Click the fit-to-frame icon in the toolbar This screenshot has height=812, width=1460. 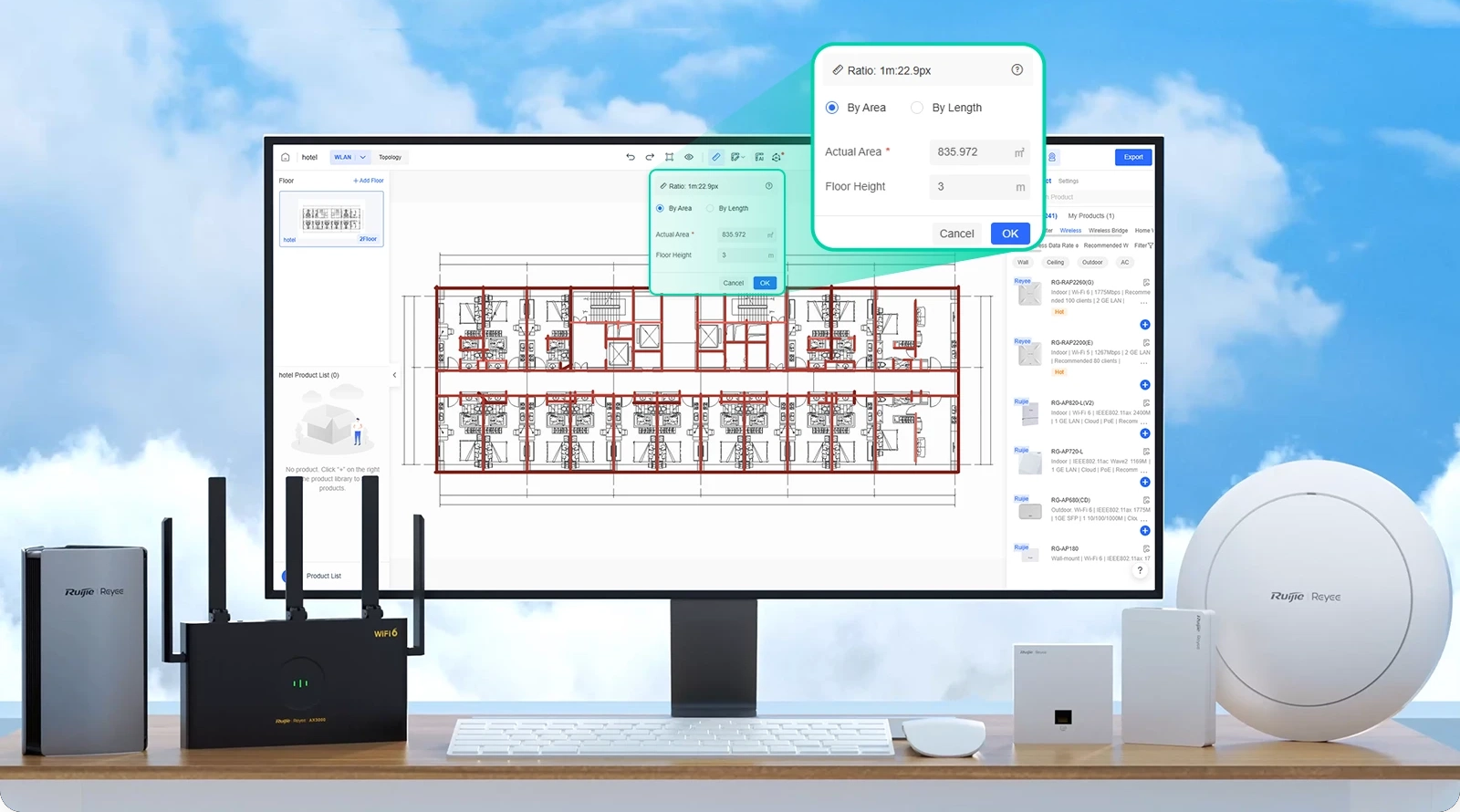(670, 157)
